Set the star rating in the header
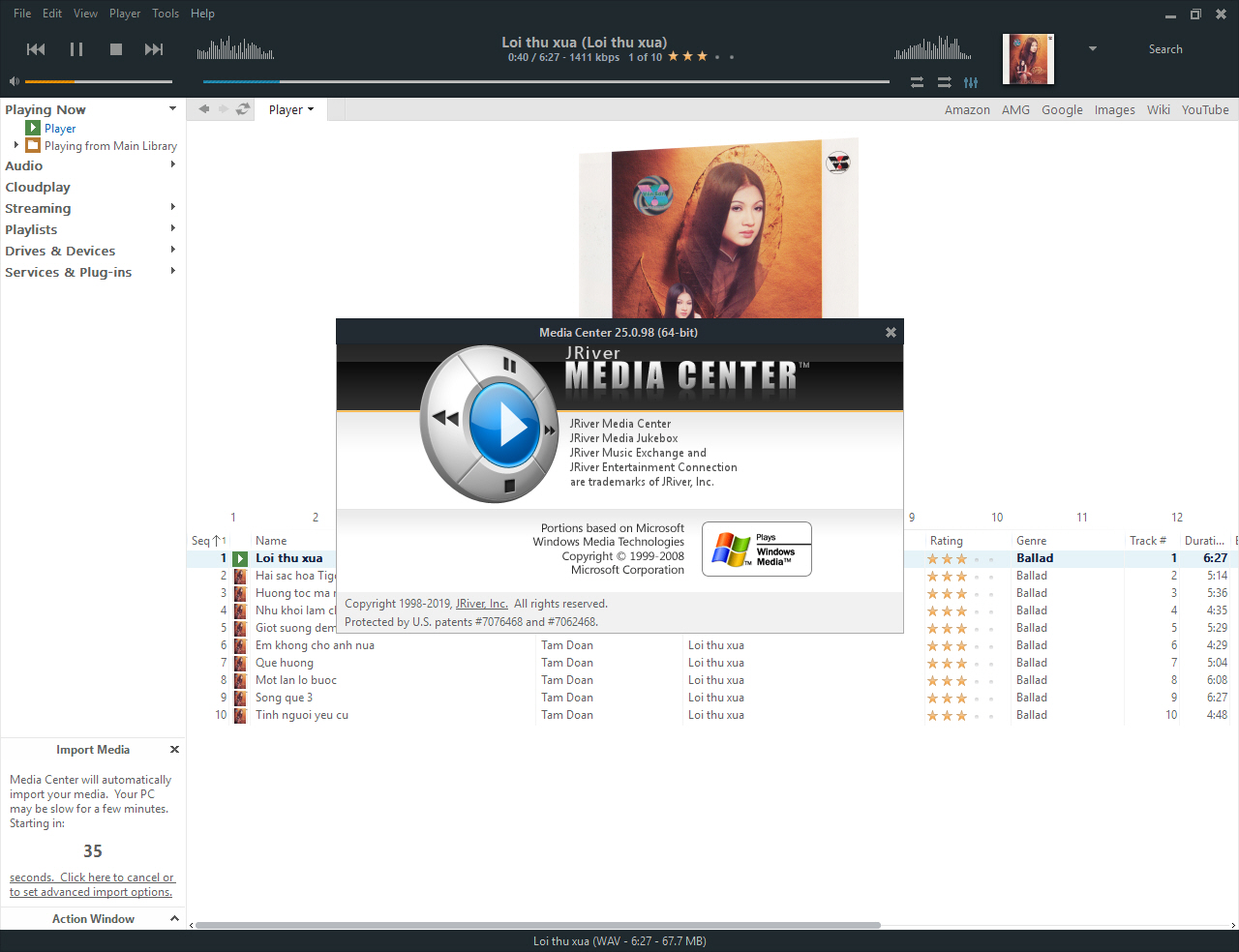The image size is (1239, 952). pos(701,57)
